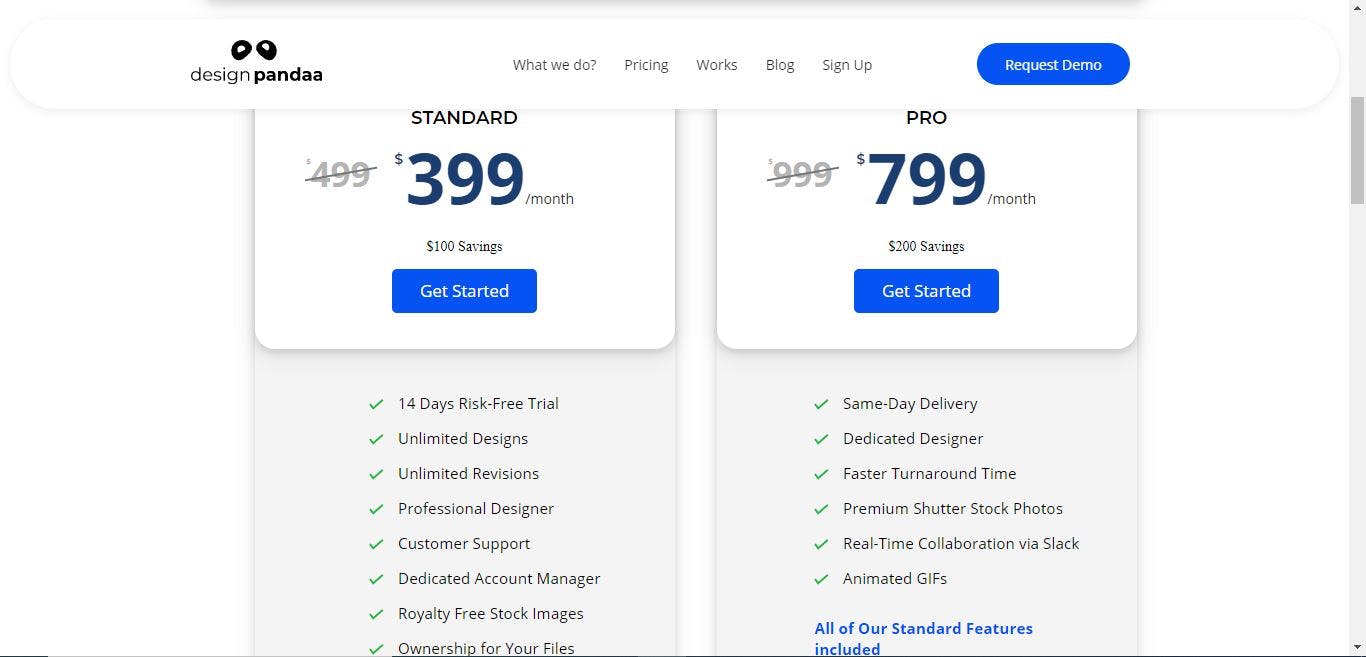The width and height of the screenshot is (1366, 657).
Task: Click checkmark icon beside 14 Days Risk-Free Trial
Action: pyautogui.click(x=376, y=404)
